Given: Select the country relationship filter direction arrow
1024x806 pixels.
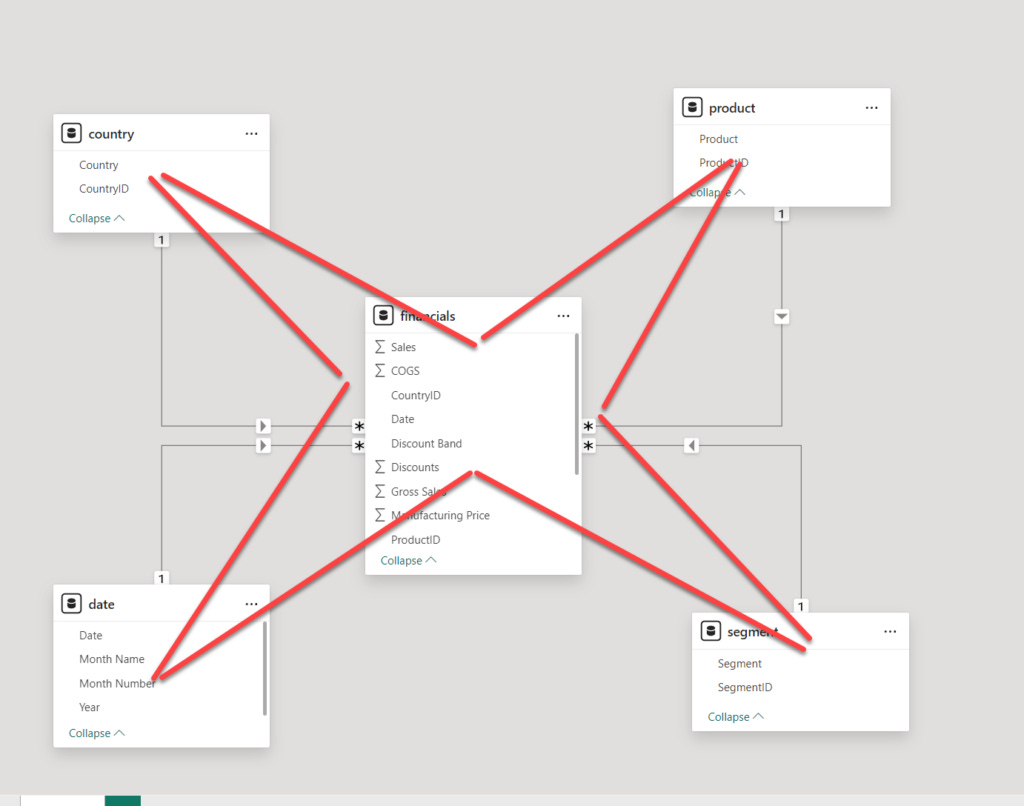Looking at the screenshot, I should tap(263, 426).
